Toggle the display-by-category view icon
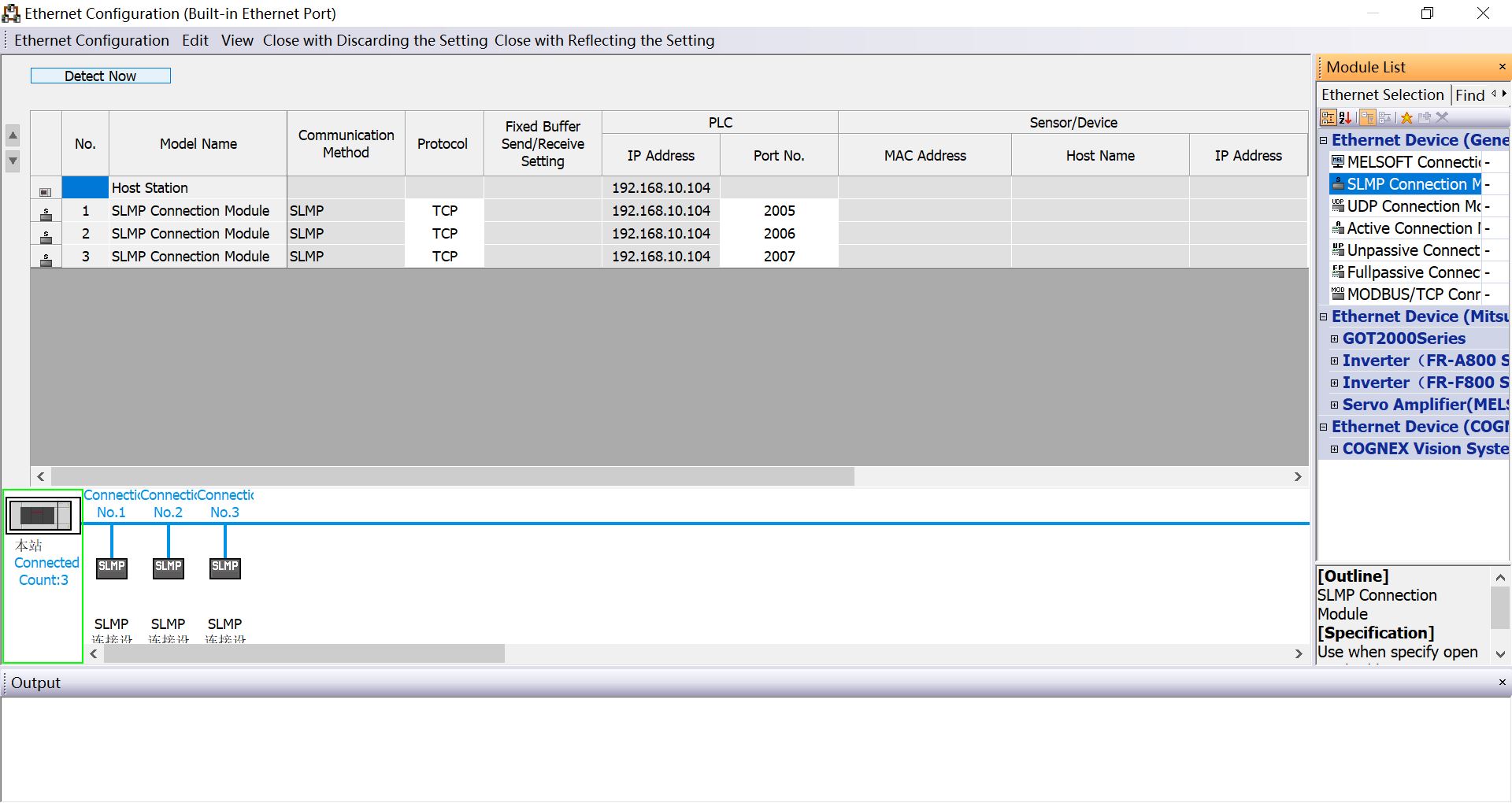The image size is (1512, 803). point(1329,117)
